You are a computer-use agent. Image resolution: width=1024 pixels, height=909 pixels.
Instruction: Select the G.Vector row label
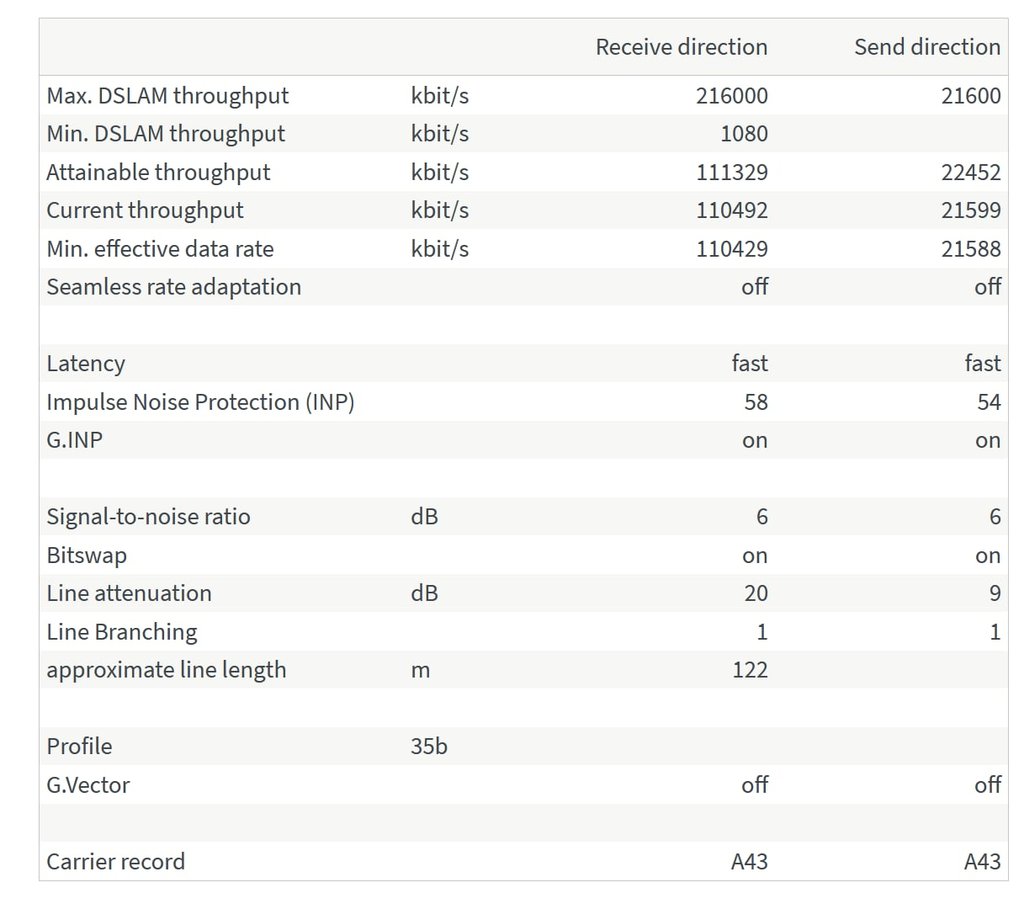88,785
